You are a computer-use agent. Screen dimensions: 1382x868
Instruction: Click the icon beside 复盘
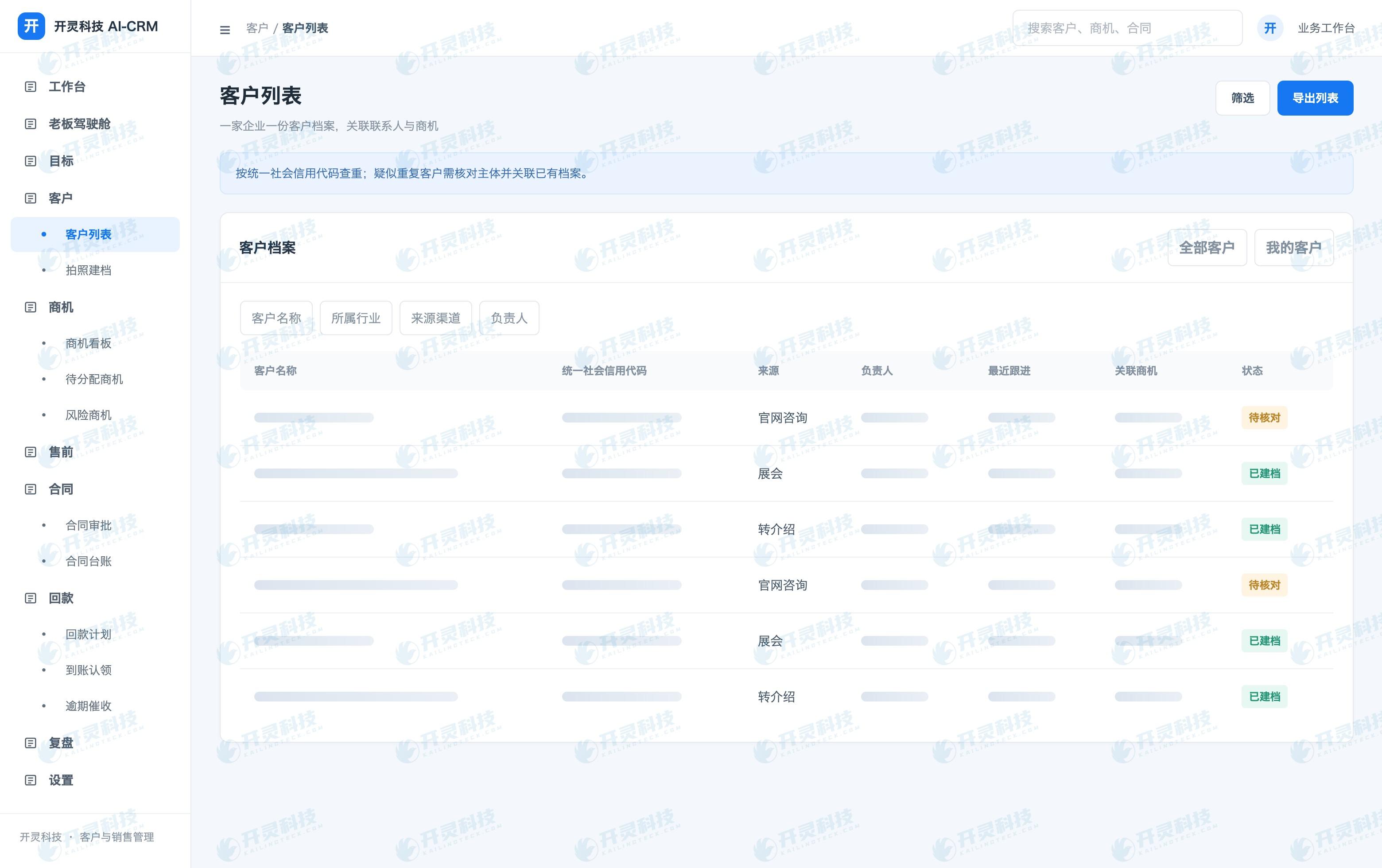(x=31, y=743)
